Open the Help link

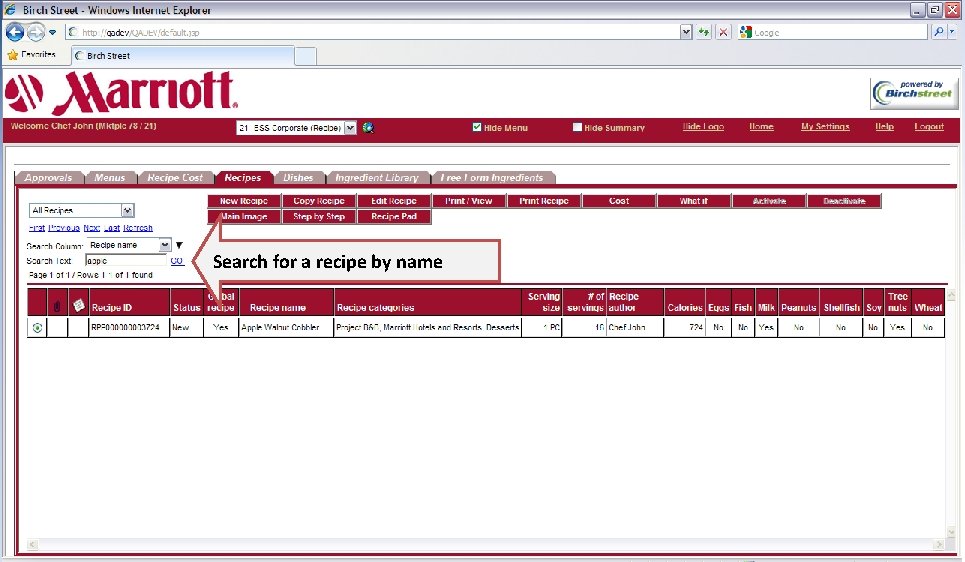pyautogui.click(x=884, y=126)
